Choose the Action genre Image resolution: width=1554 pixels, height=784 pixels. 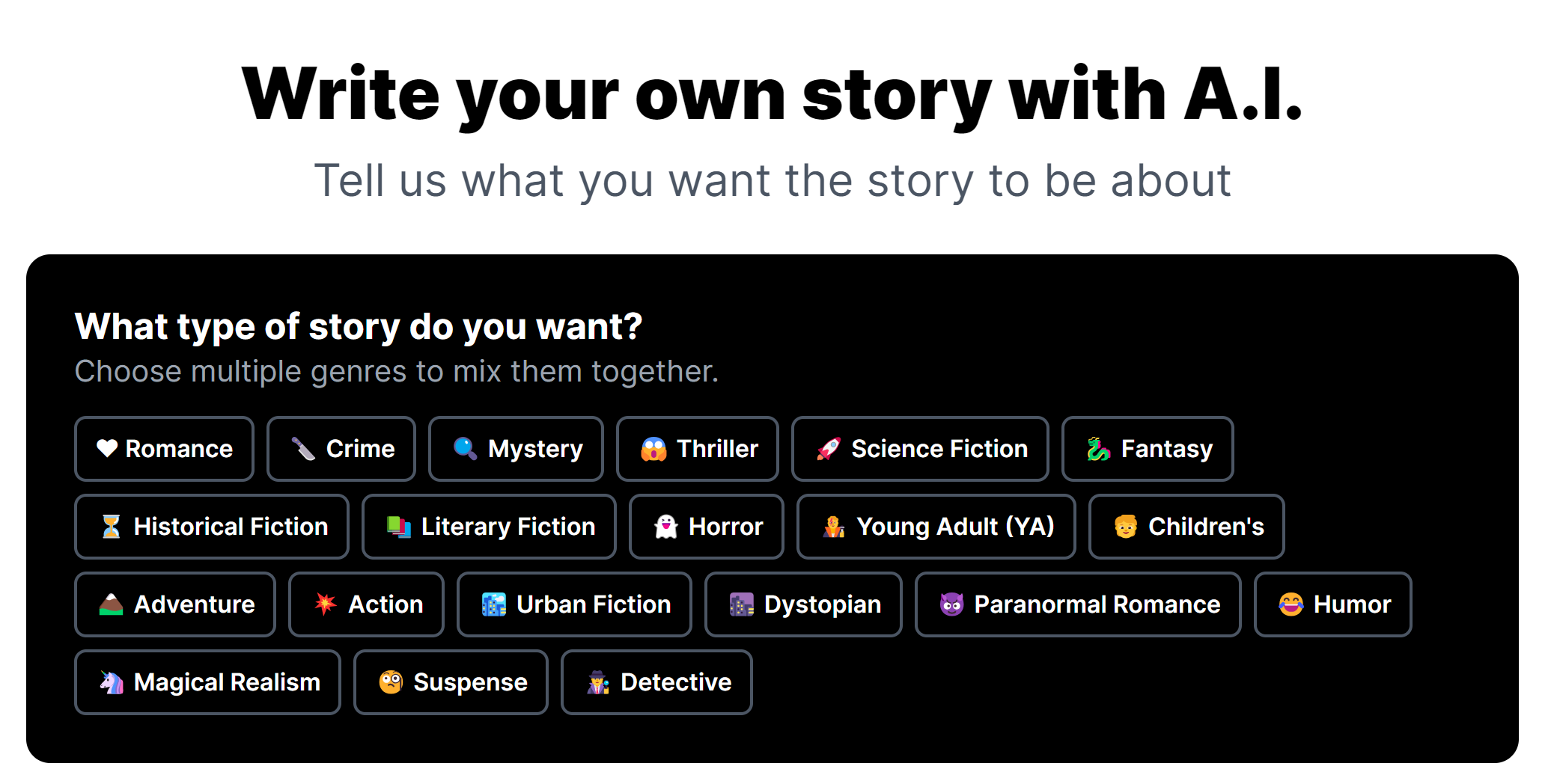click(366, 604)
